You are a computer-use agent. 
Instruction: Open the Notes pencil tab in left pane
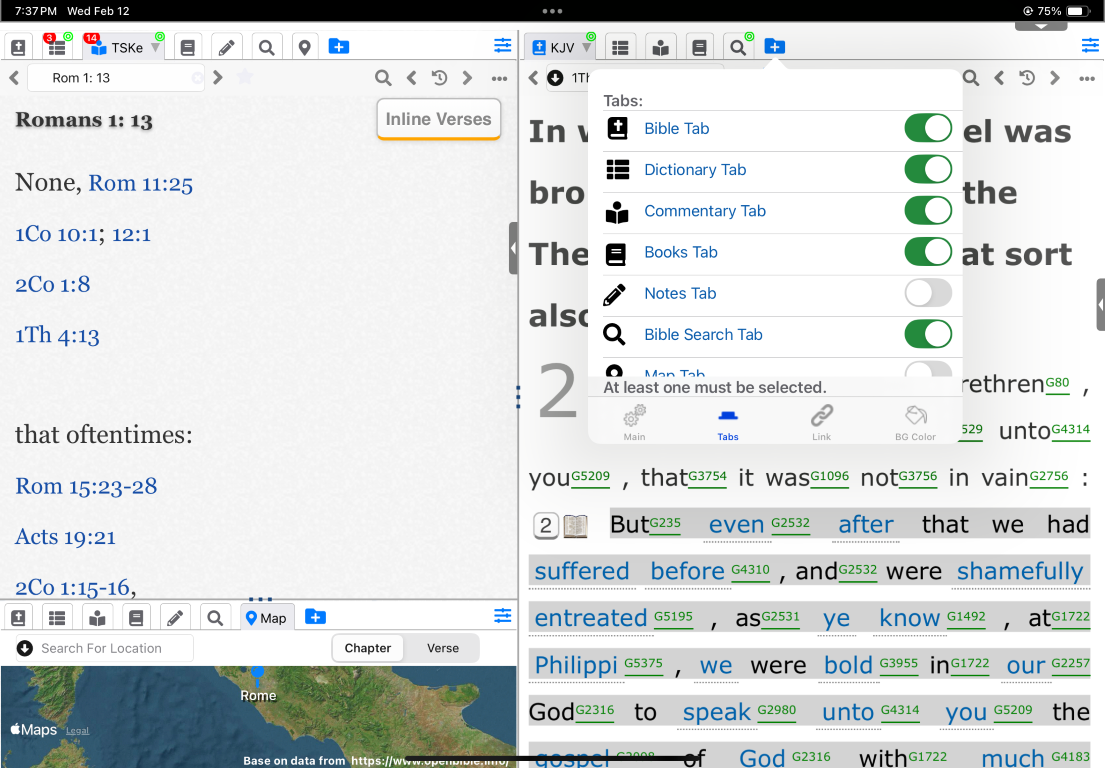pyautogui.click(x=226, y=47)
